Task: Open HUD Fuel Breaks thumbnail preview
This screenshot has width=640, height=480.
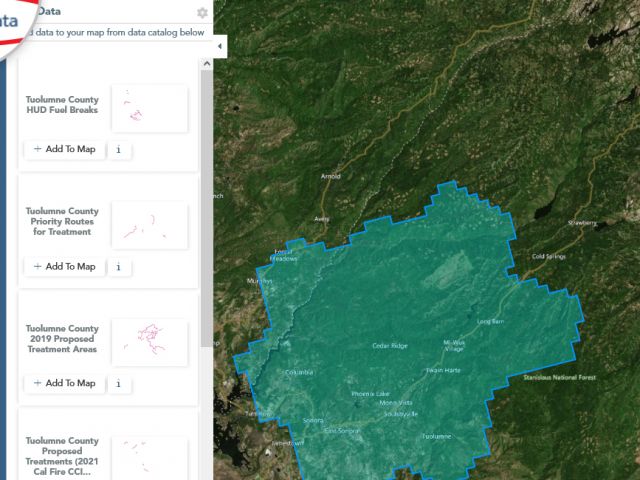Action: [x=149, y=109]
